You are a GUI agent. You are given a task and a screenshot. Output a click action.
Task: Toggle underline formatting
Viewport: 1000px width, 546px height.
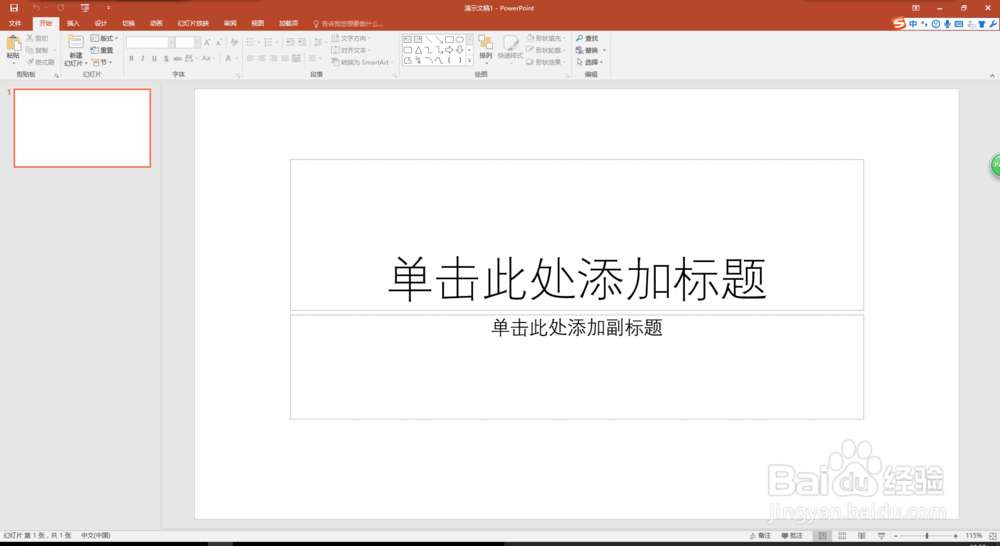(154, 59)
